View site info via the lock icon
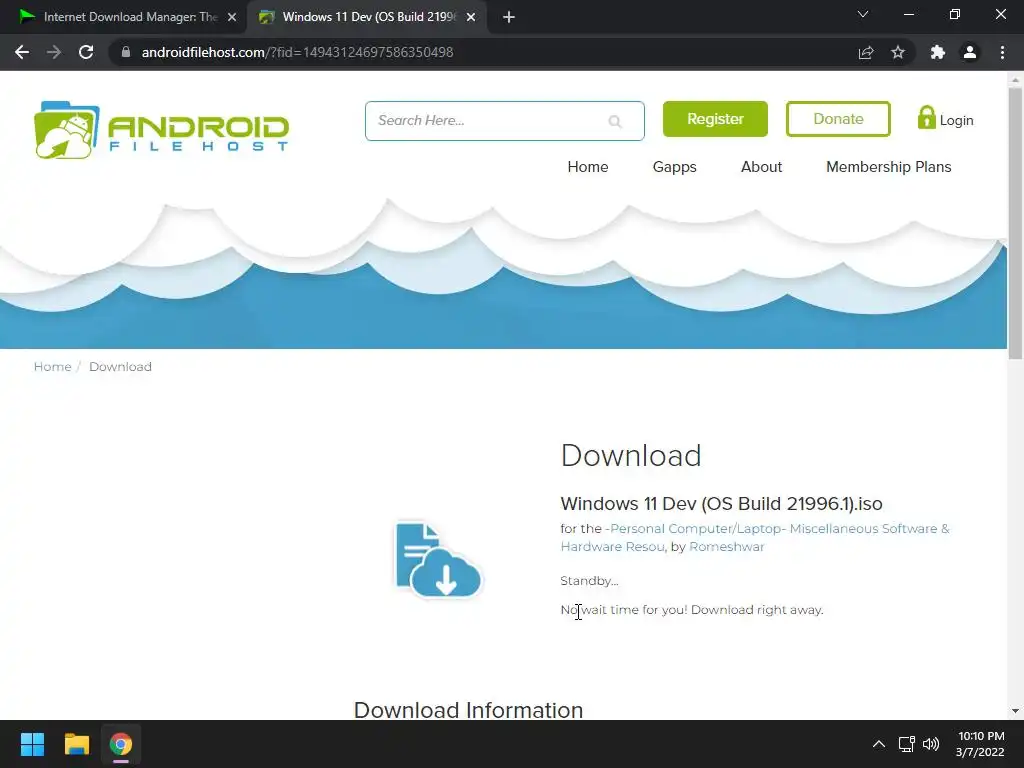The image size is (1024, 768). click(x=126, y=52)
